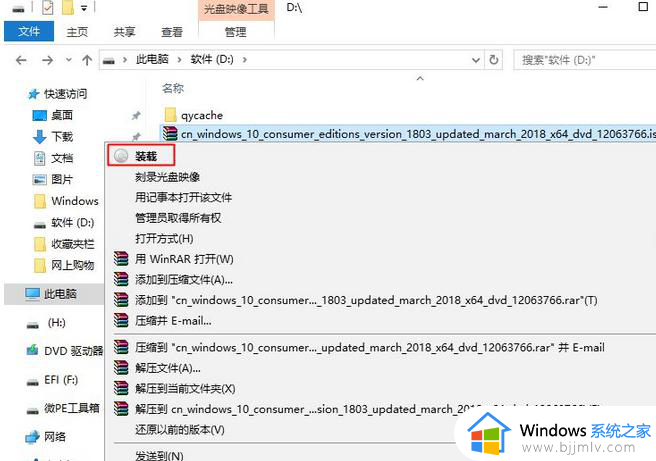Choose 添加到压缩文件(A)...
This screenshot has width=656, height=461.
point(184,279)
